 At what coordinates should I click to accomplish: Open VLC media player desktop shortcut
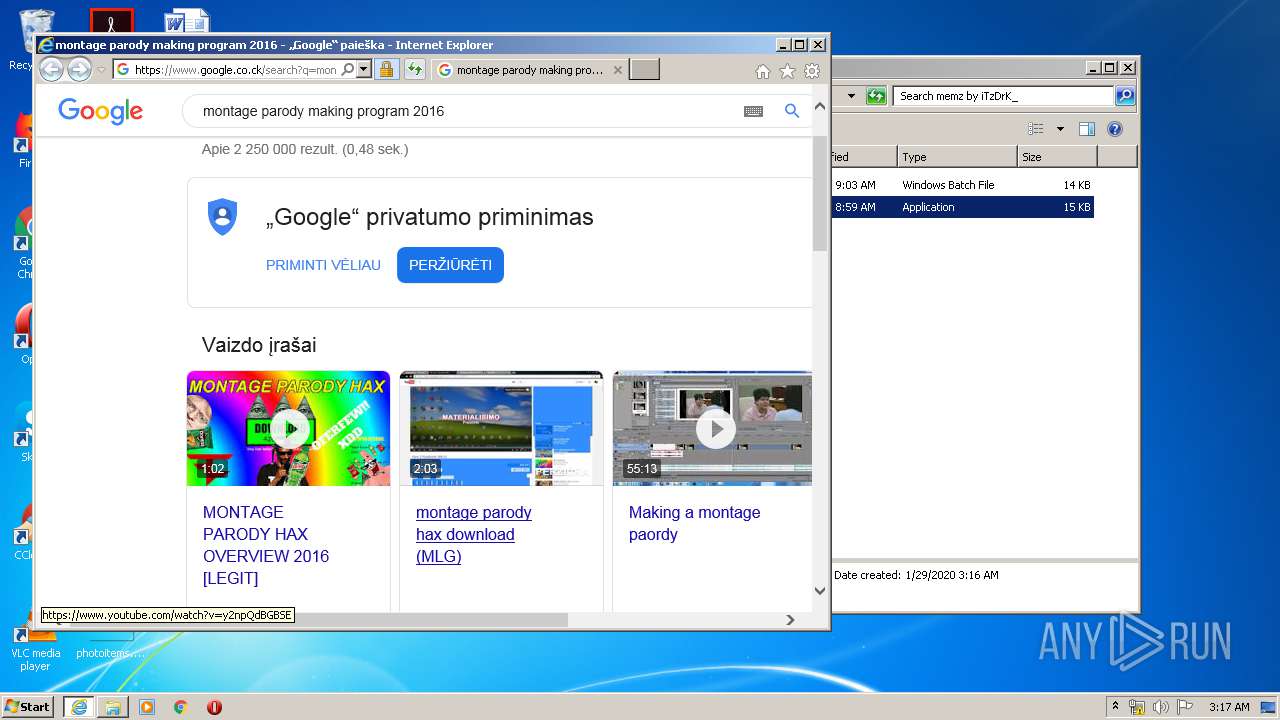coord(35,646)
